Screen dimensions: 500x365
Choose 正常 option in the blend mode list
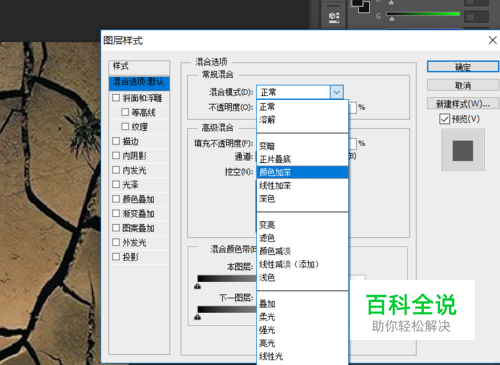click(302, 107)
